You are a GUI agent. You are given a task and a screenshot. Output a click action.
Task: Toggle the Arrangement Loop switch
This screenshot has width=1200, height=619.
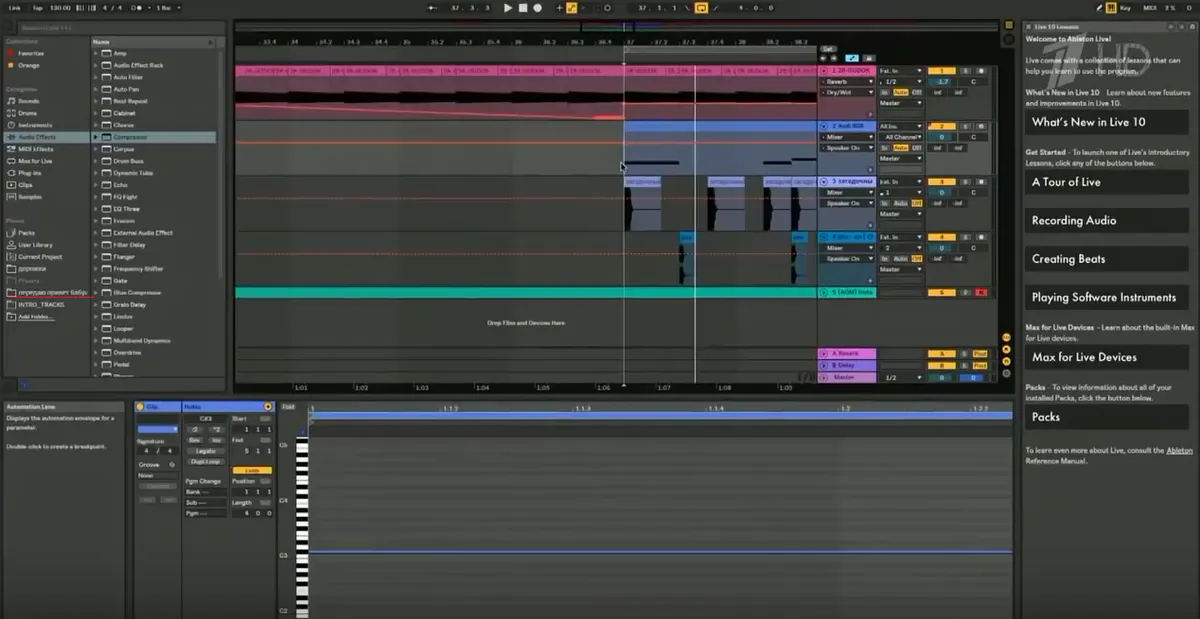click(x=702, y=7)
